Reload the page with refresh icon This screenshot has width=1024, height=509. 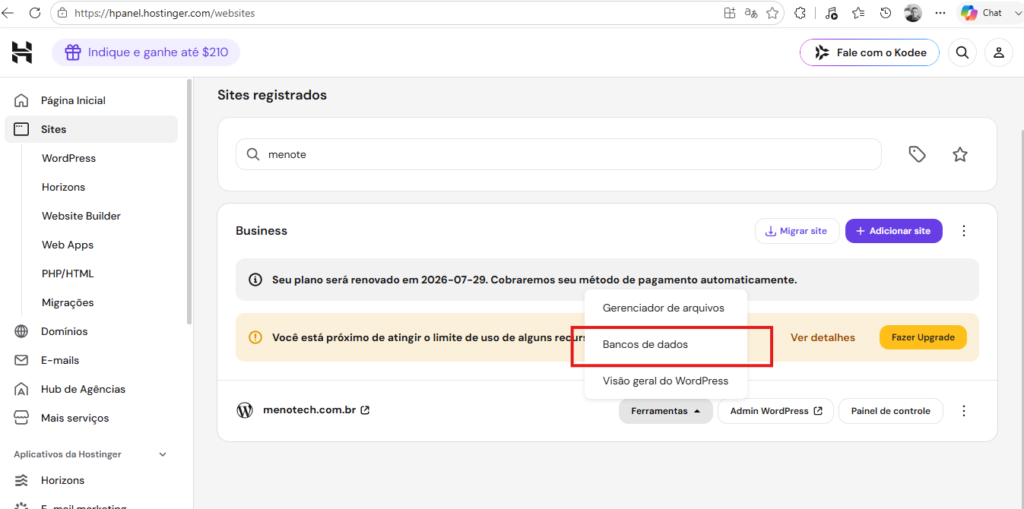(35, 12)
